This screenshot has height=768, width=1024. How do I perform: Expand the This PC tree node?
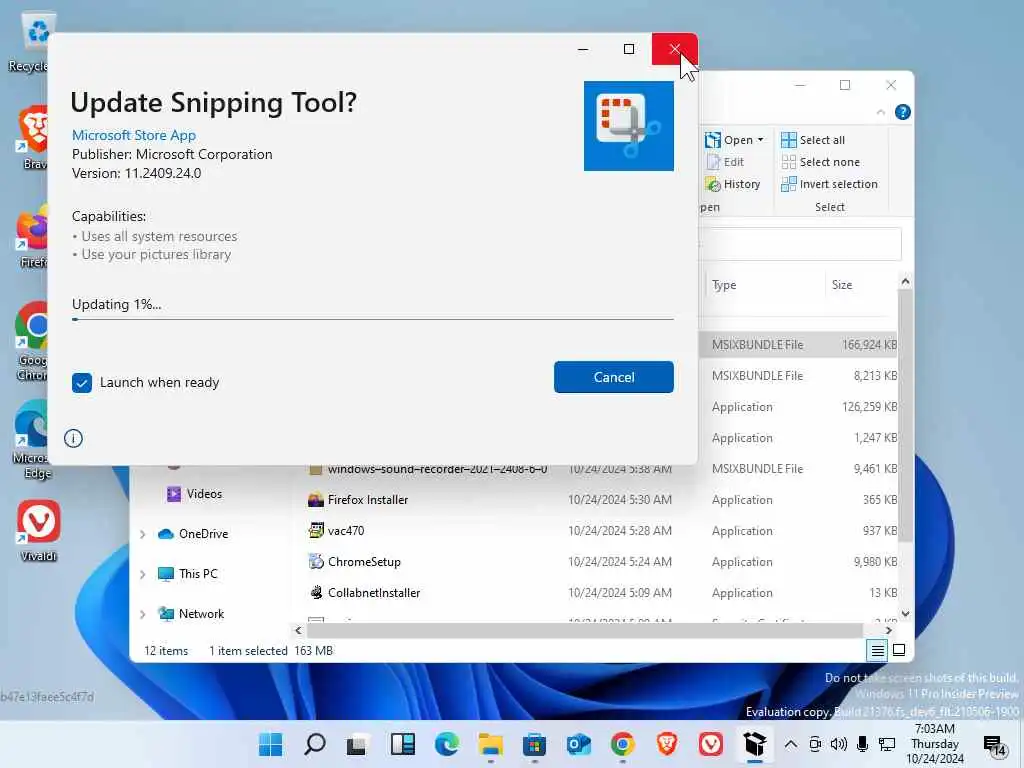(142, 574)
